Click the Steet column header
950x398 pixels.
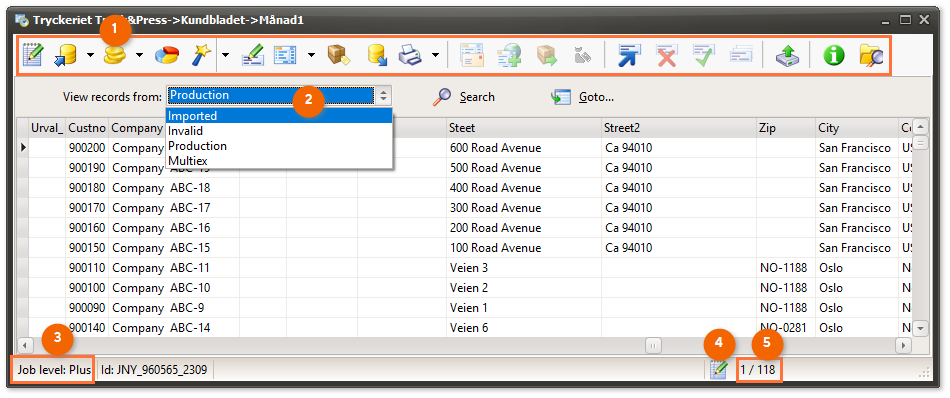point(523,128)
